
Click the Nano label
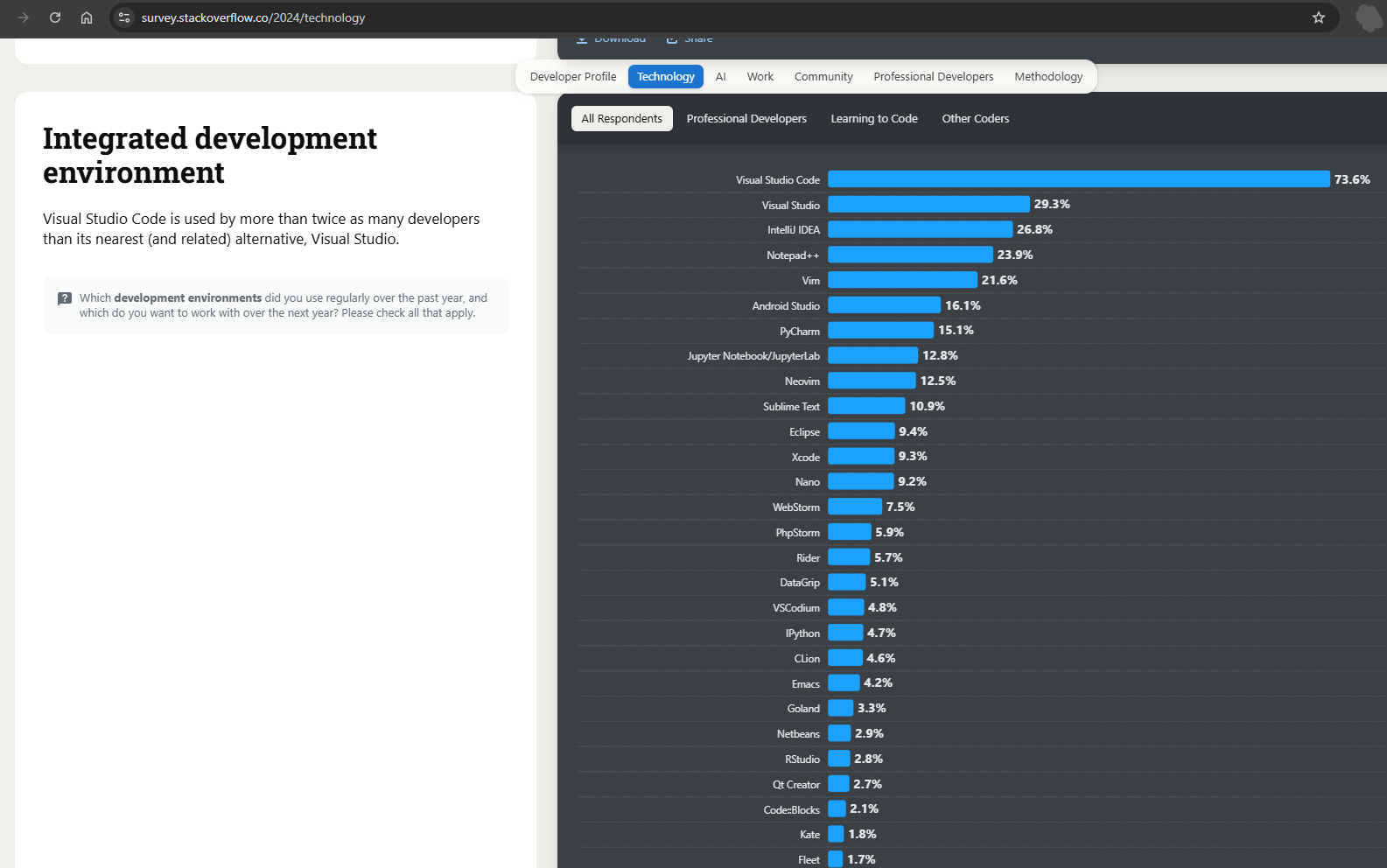(x=808, y=482)
